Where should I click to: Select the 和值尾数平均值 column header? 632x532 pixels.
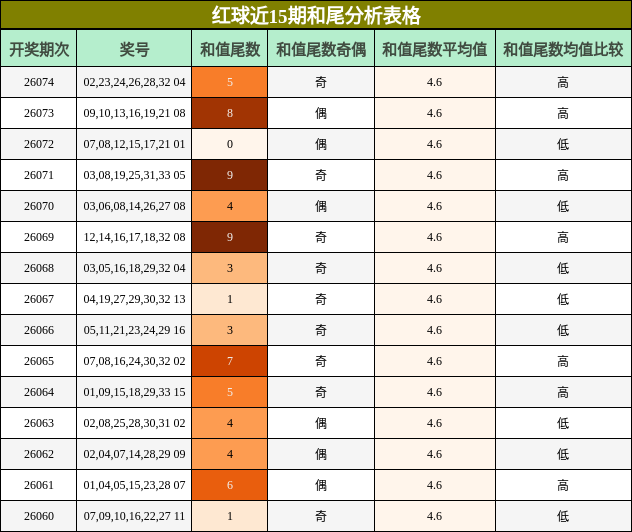coord(434,49)
